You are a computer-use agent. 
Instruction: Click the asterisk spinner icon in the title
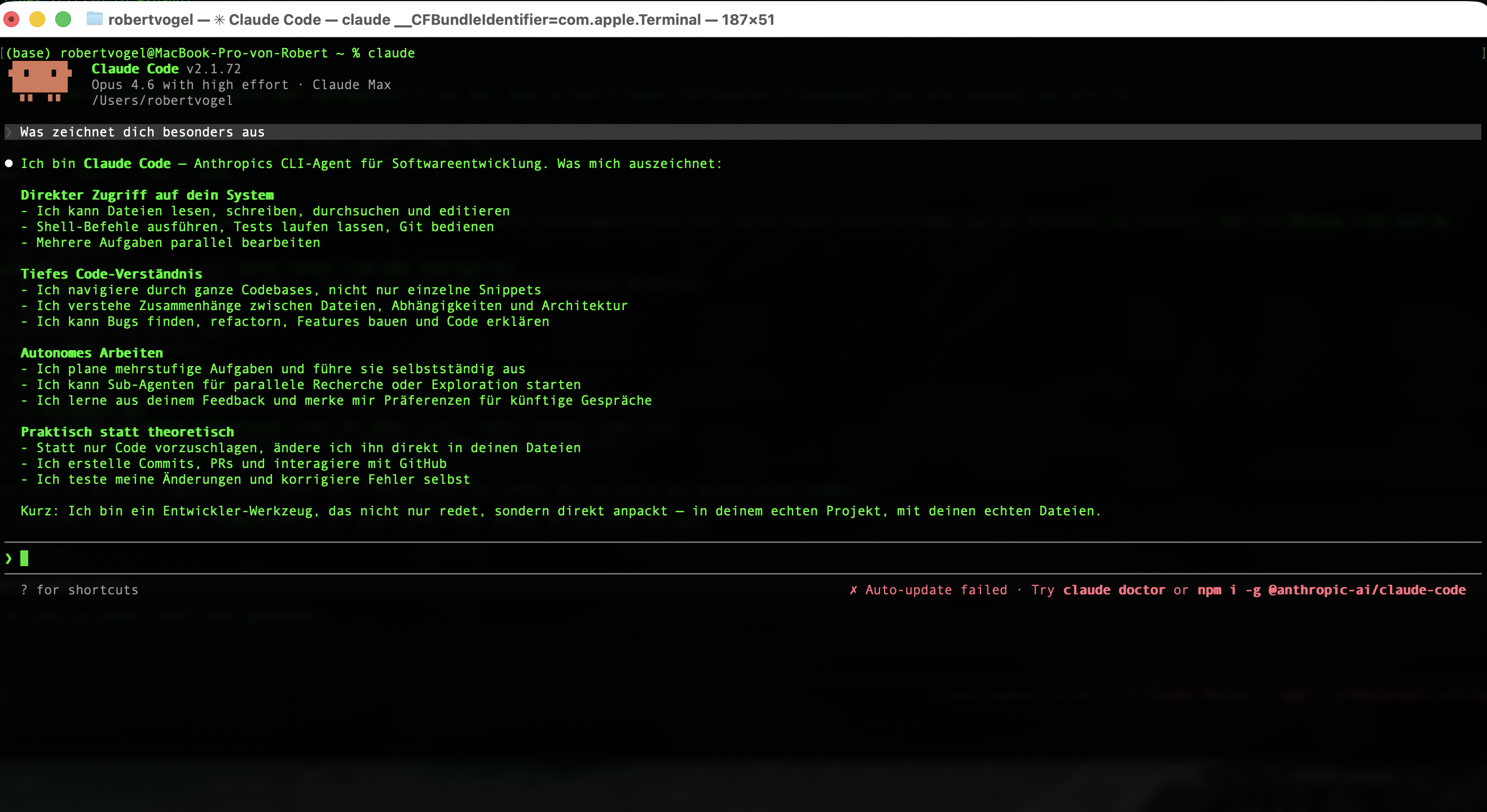tap(219, 20)
